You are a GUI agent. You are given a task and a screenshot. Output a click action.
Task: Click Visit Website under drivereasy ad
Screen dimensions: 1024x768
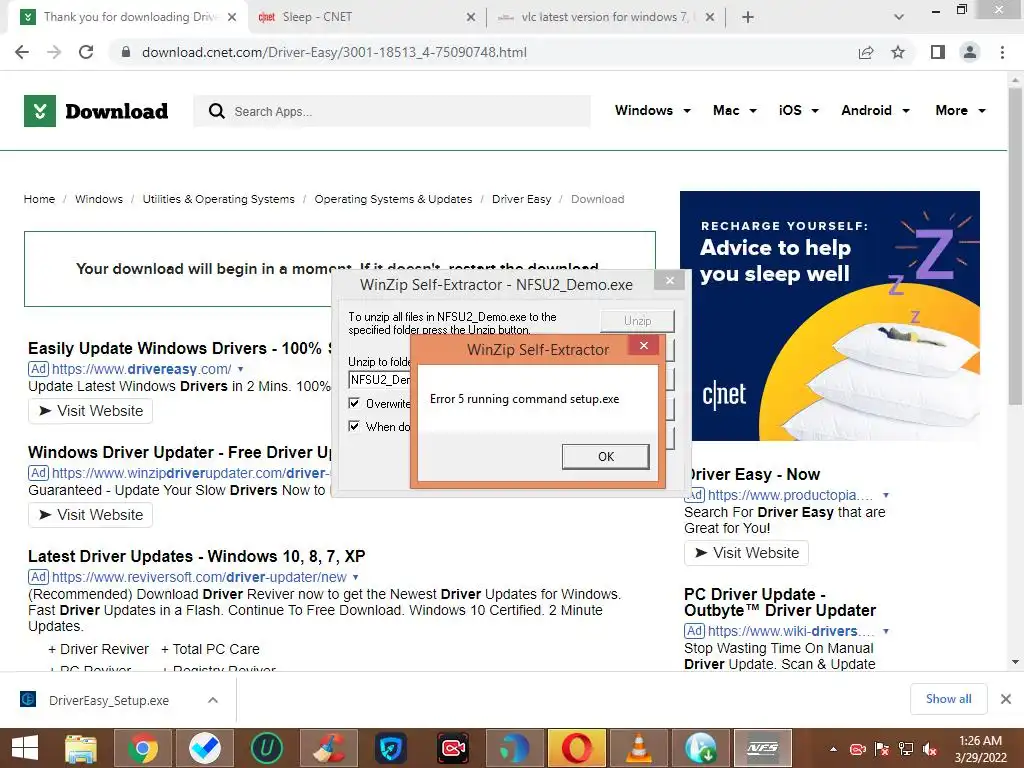click(x=91, y=411)
